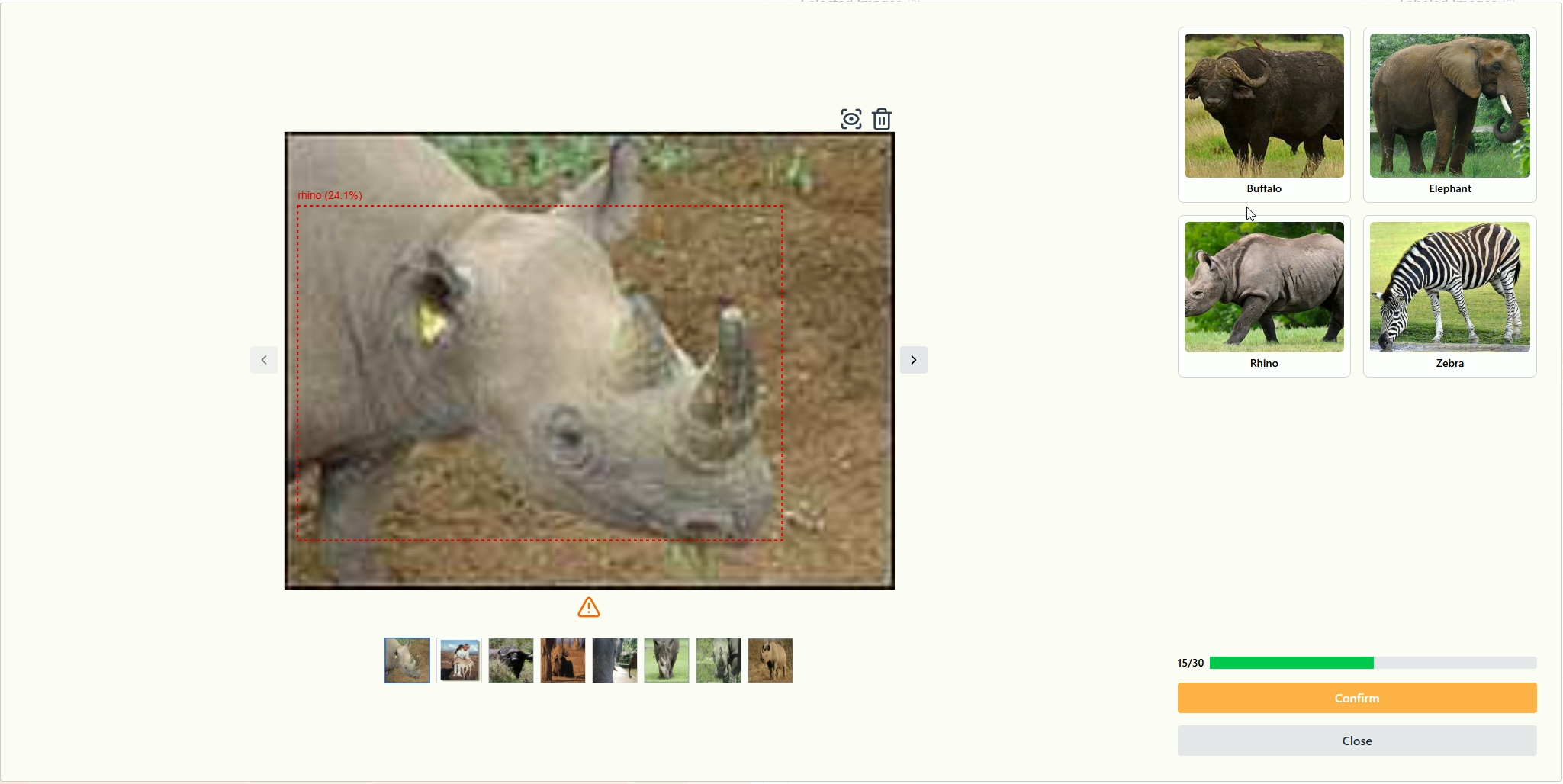Select the Zebra class card
This screenshot has height=784, width=1563.
point(1449,296)
